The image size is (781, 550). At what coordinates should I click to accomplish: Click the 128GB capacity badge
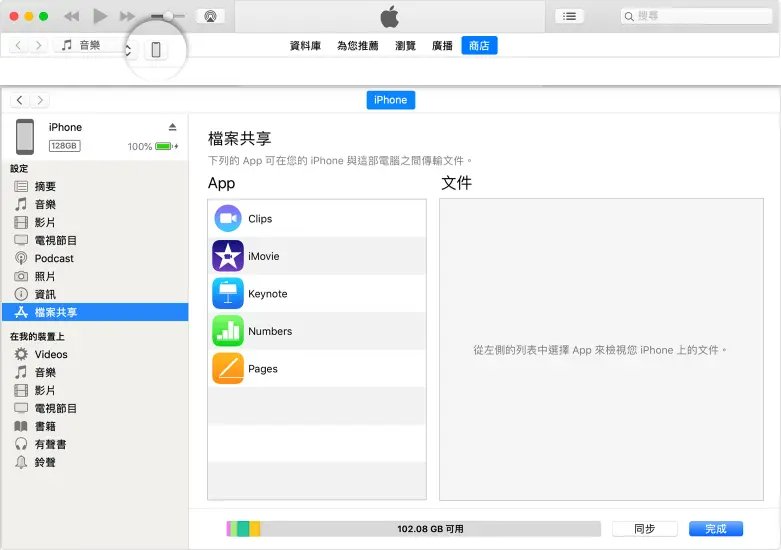coord(64,146)
